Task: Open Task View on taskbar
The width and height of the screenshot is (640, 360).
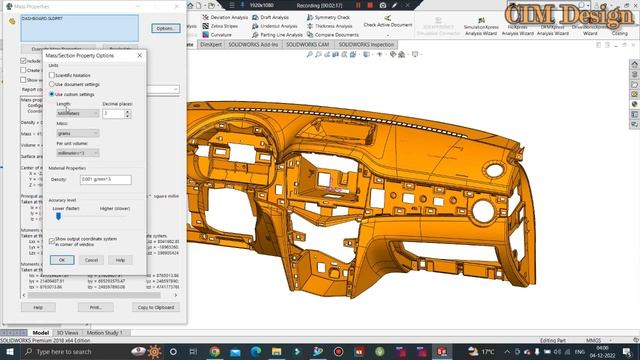Action: (193, 351)
